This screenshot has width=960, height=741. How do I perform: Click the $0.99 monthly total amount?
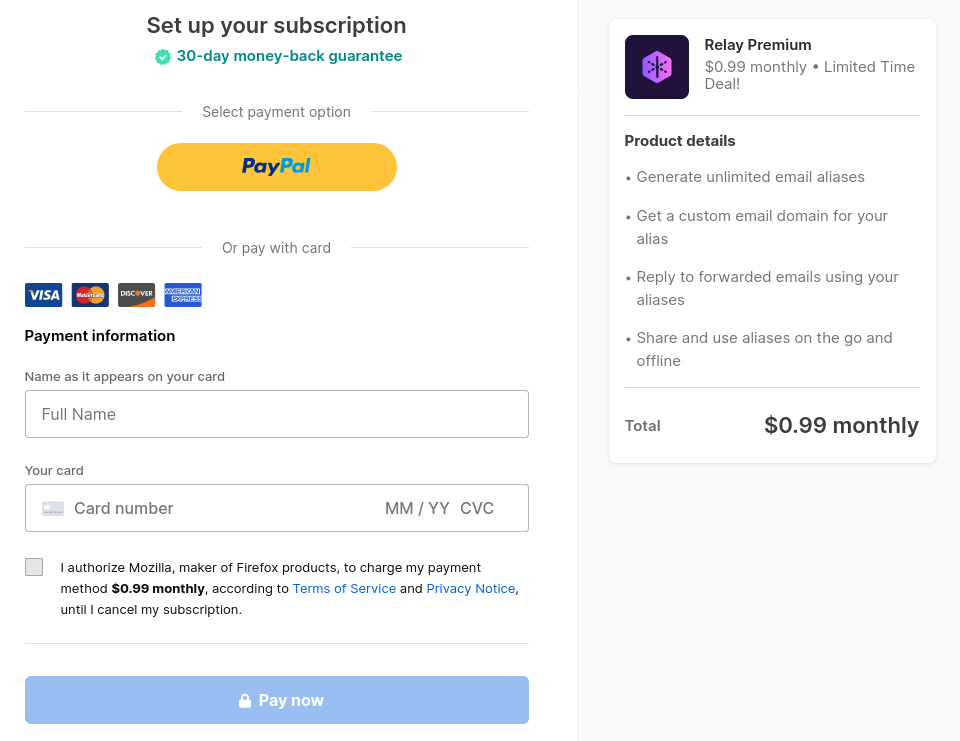coord(841,425)
